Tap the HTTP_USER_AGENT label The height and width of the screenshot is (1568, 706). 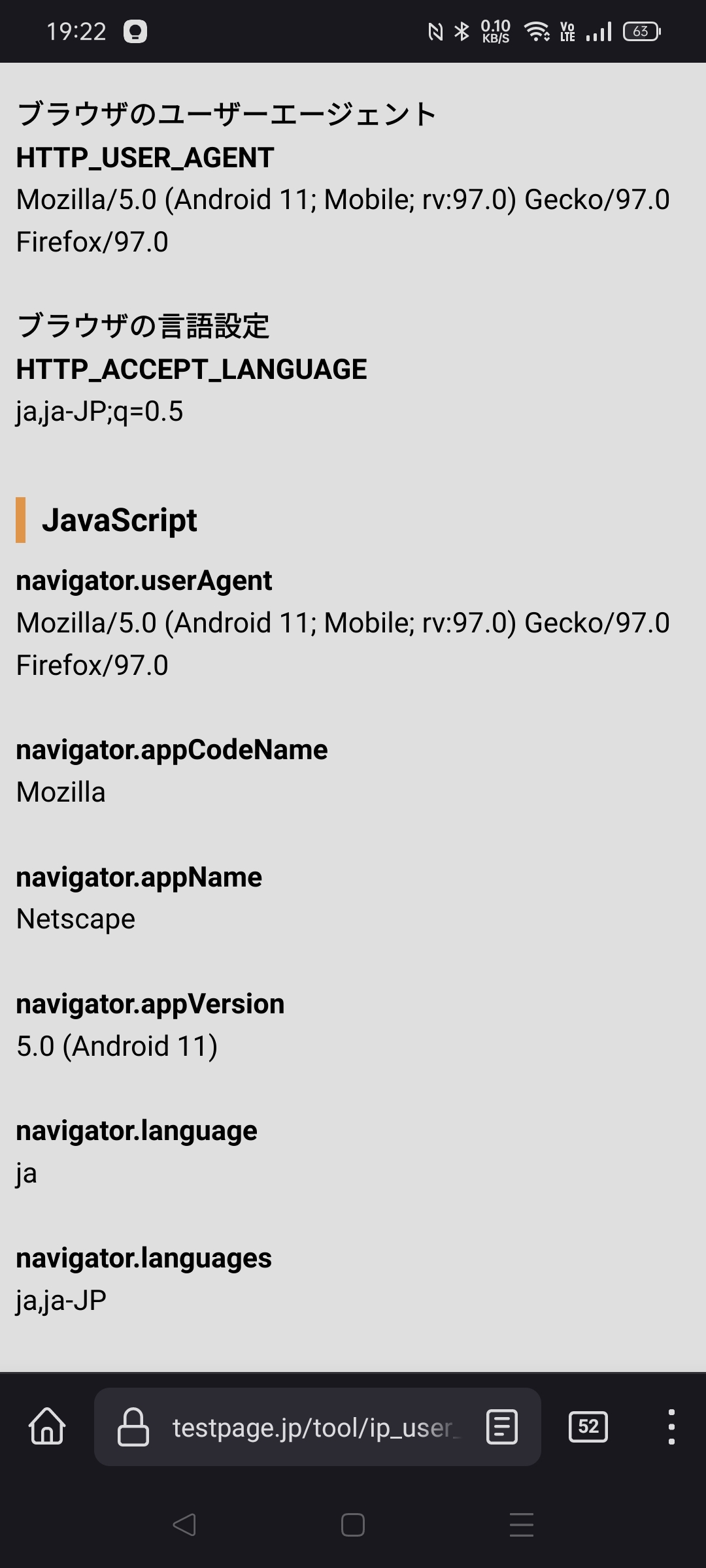pos(144,158)
